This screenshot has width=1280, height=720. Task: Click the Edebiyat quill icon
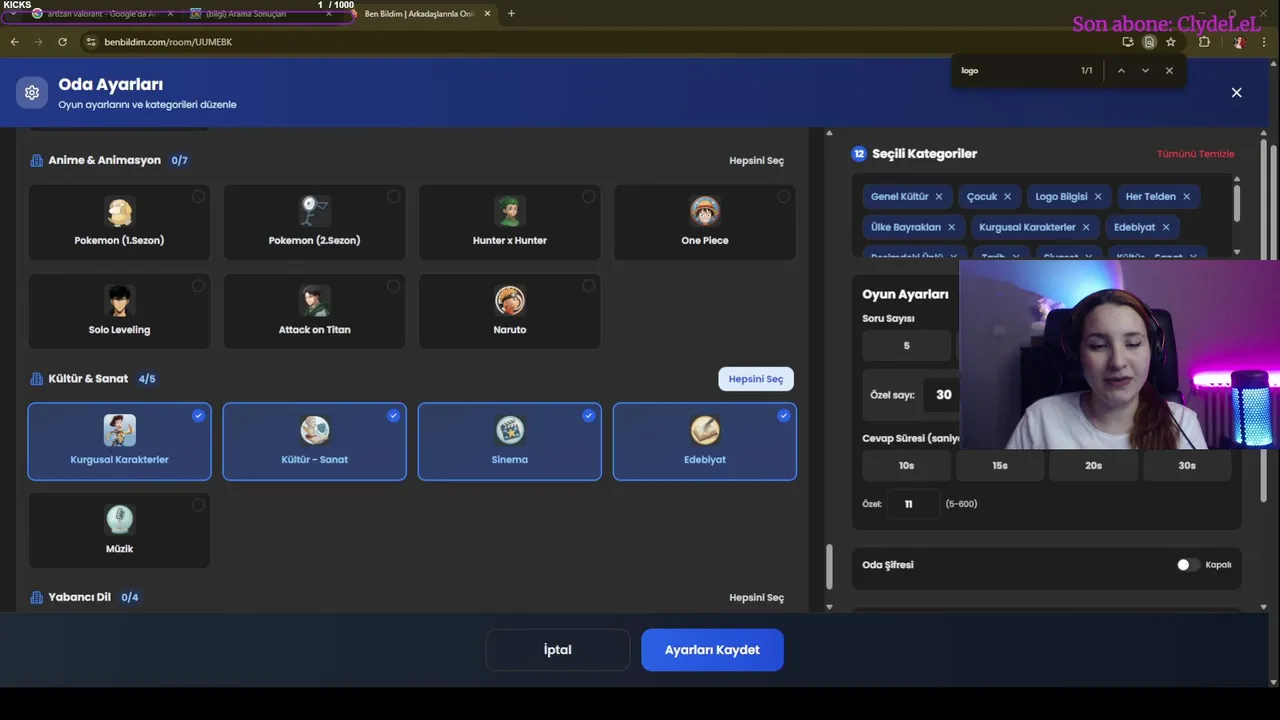[705, 430]
